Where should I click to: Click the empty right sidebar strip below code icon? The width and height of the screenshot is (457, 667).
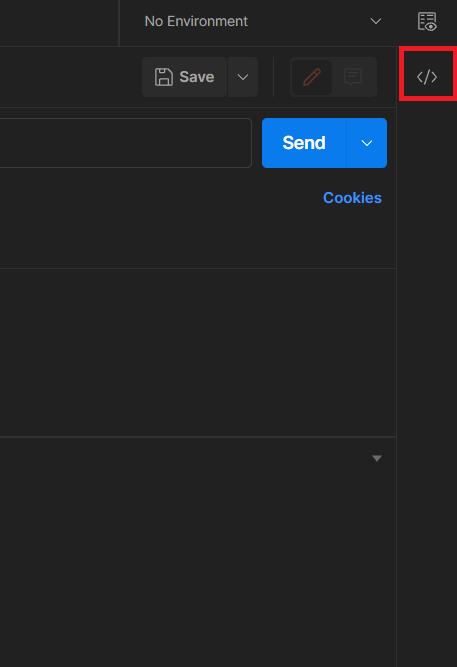pyautogui.click(x=427, y=383)
